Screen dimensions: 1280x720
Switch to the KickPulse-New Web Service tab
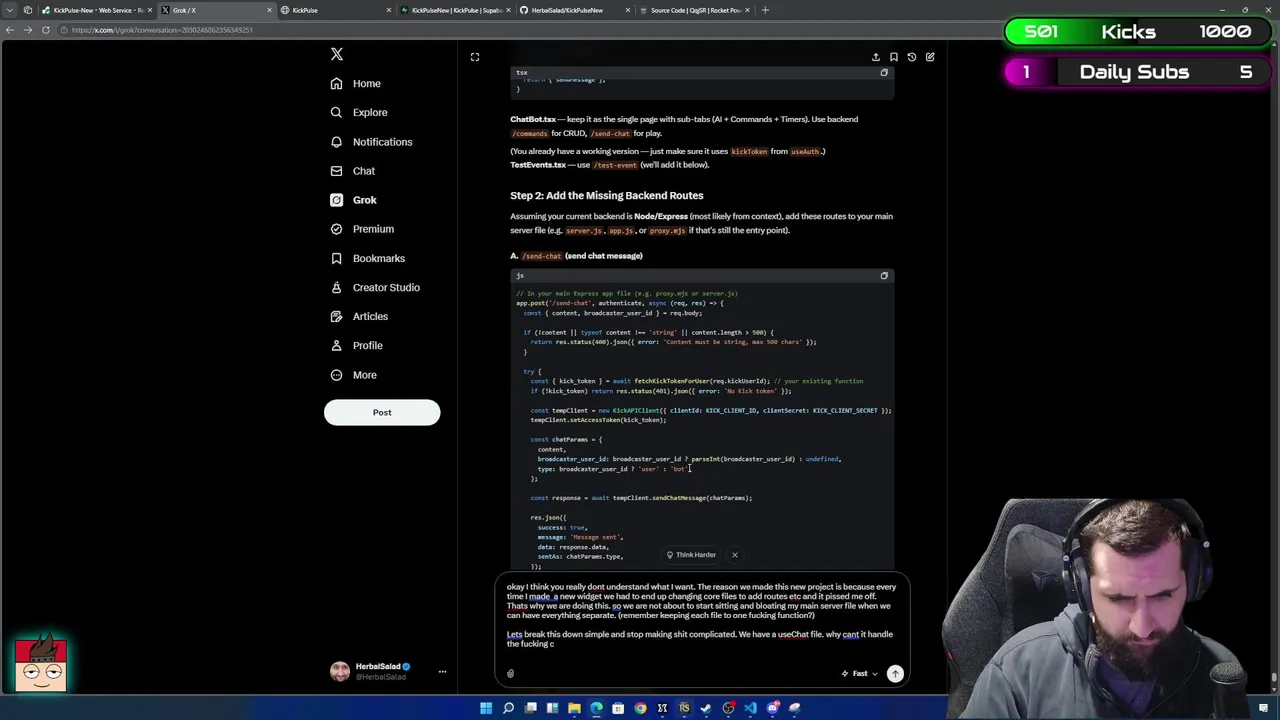point(97,10)
